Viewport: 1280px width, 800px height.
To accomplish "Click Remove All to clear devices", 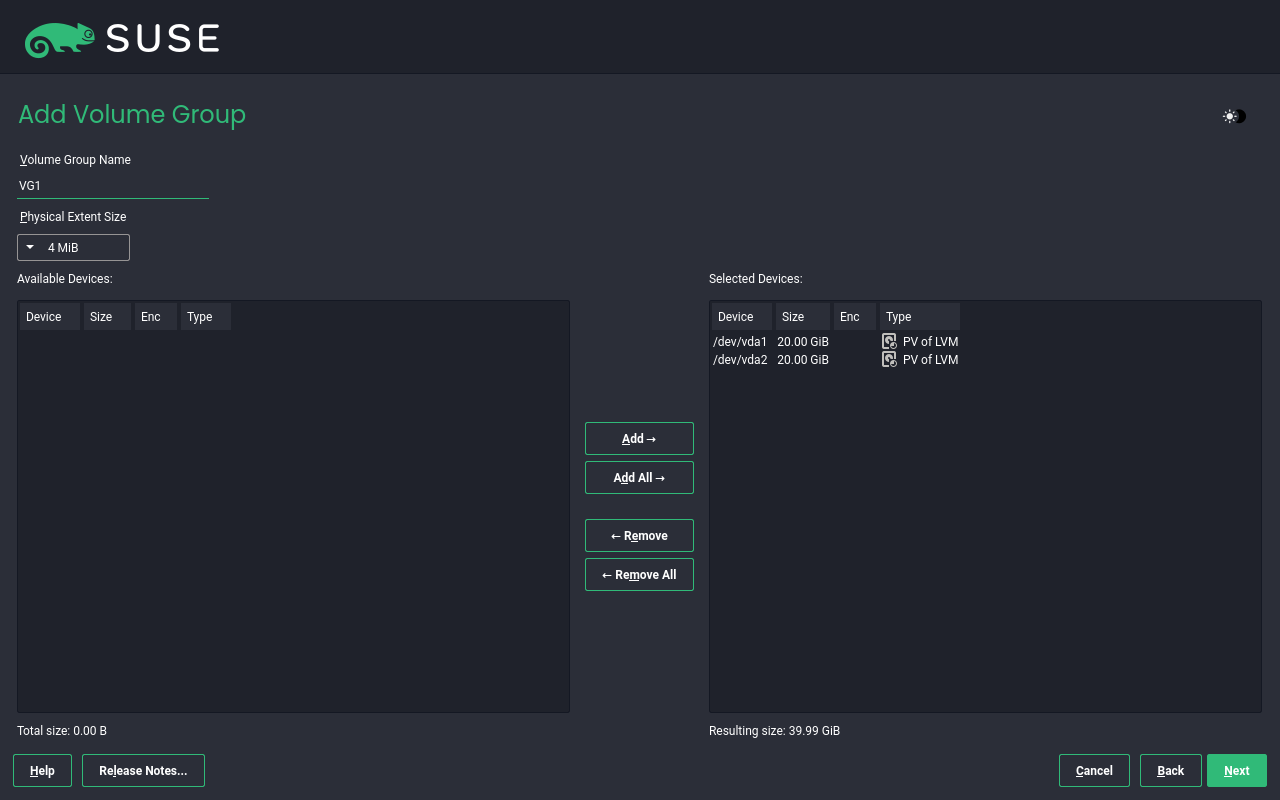I will click(x=639, y=575).
